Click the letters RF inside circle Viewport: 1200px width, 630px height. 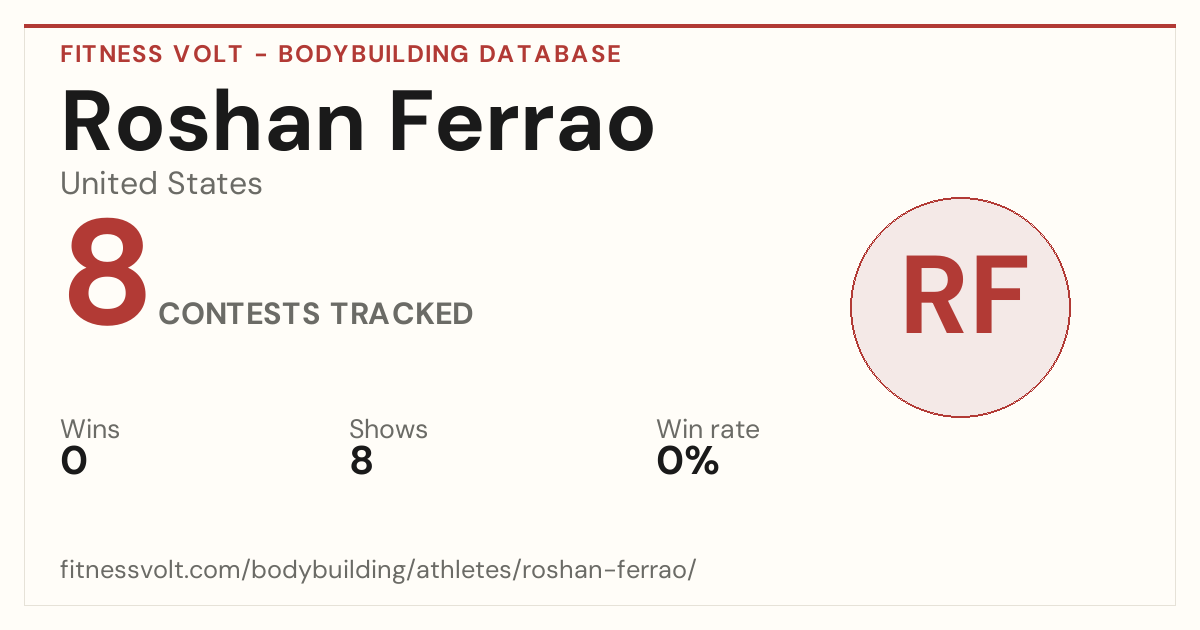[x=964, y=297]
